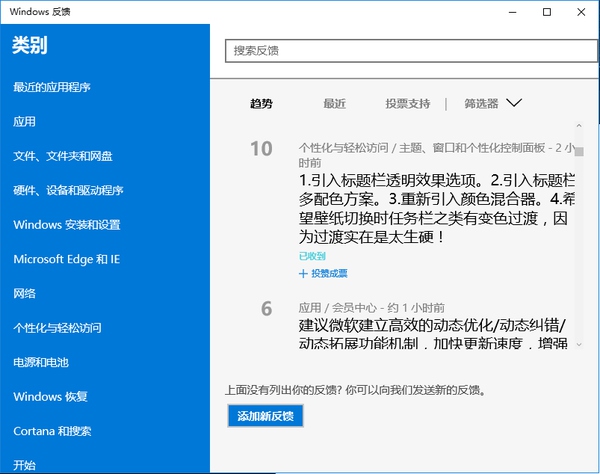The width and height of the screenshot is (600, 474).
Task: Select Microsoft Edge 和 IE category
Action: pyautogui.click(x=66, y=259)
